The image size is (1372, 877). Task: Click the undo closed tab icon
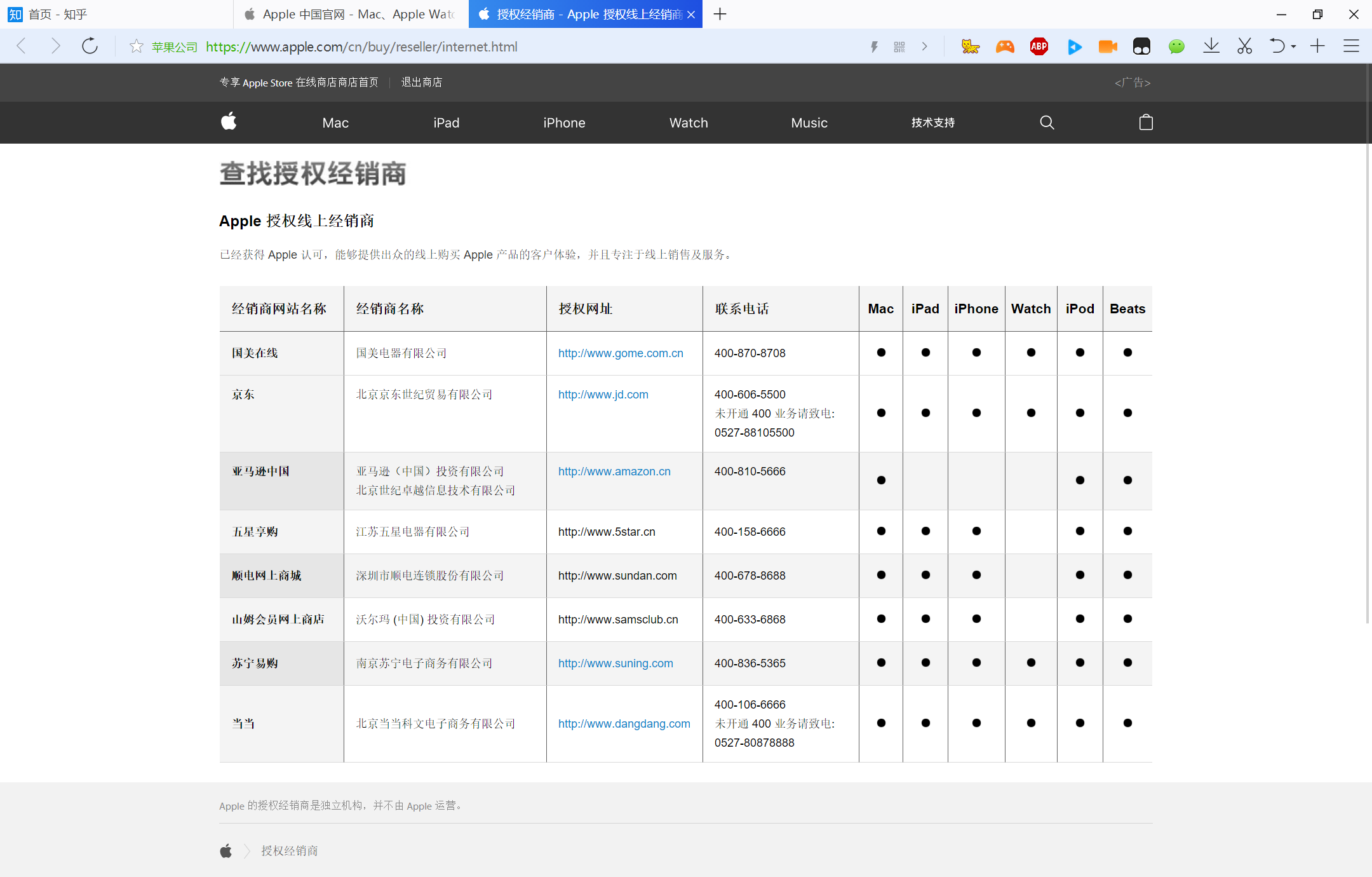[x=1277, y=46]
